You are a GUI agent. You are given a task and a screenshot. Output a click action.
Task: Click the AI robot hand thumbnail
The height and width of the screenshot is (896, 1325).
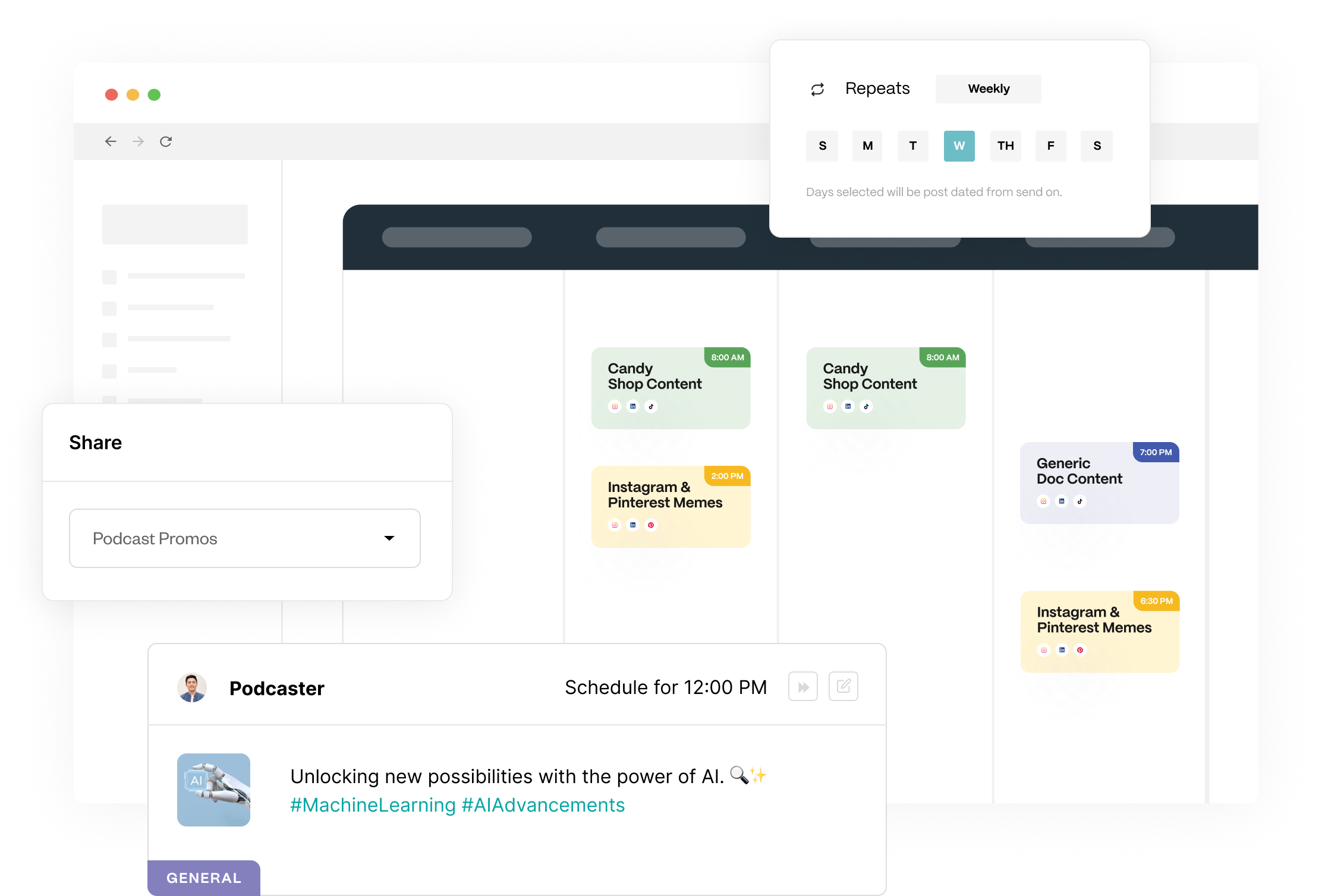213,790
